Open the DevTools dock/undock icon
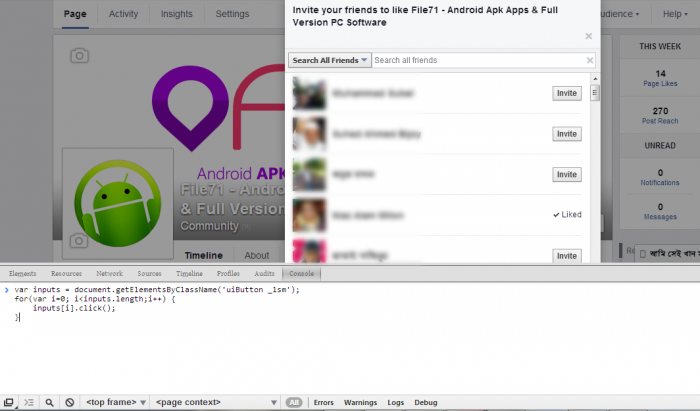This screenshot has height=411, width=700. click(x=9, y=403)
